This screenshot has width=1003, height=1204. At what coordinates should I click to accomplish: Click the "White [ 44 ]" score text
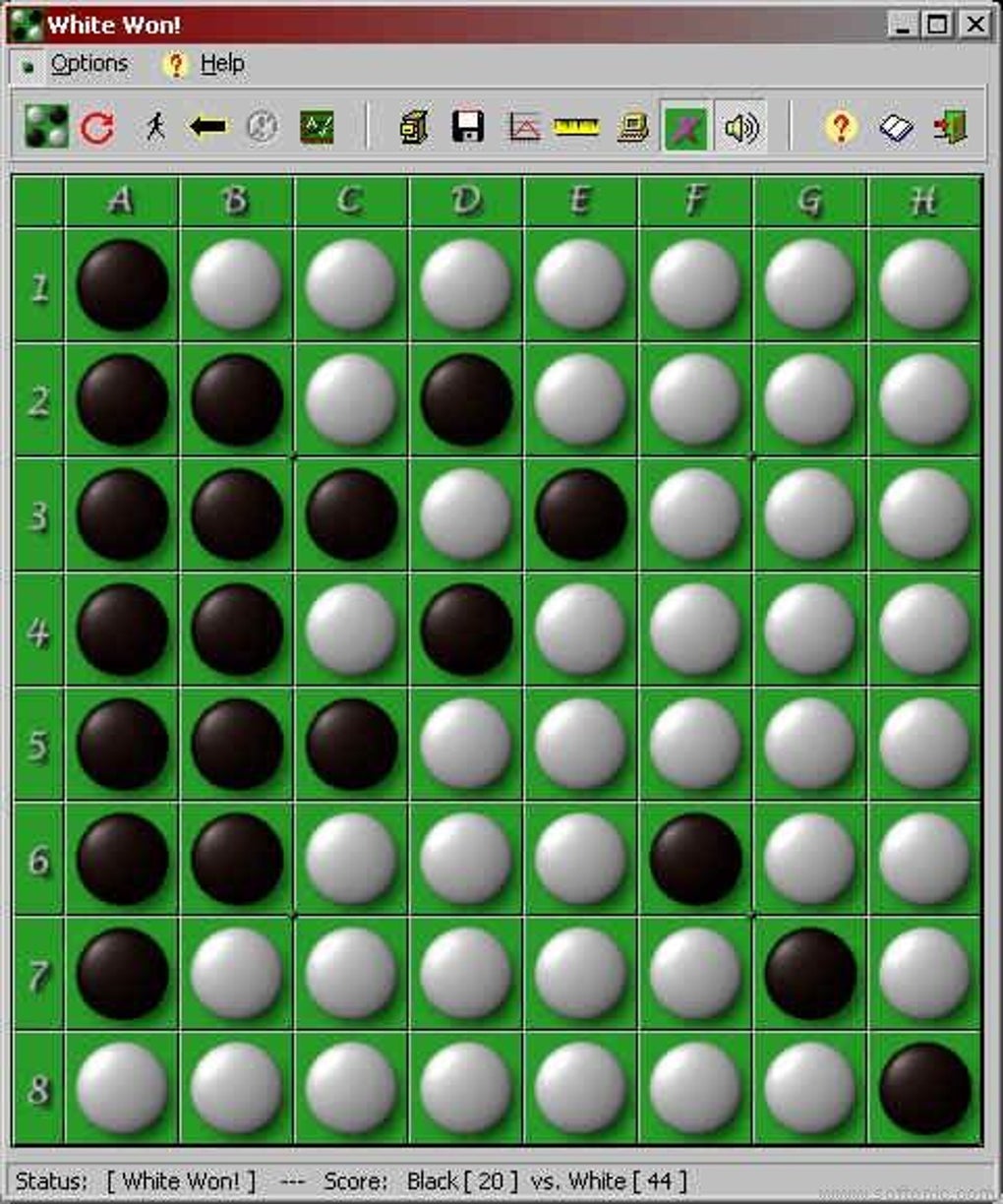pyautogui.click(x=627, y=1180)
